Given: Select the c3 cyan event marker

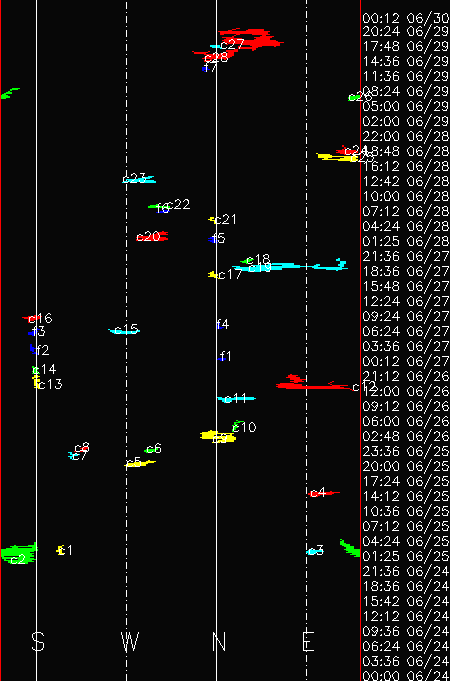Looking at the screenshot, I should click(x=313, y=552).
